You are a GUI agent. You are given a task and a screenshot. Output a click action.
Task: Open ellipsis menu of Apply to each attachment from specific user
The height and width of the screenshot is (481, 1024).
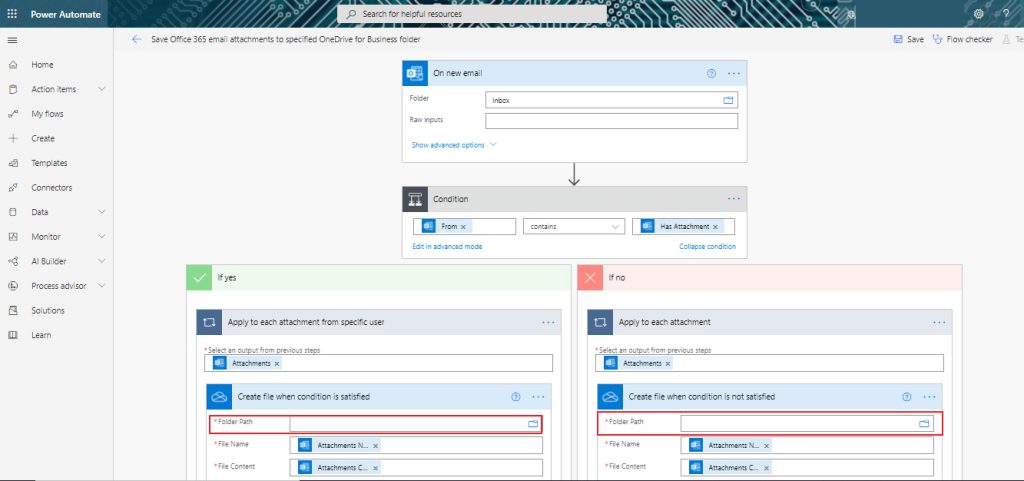click(548, 322)
